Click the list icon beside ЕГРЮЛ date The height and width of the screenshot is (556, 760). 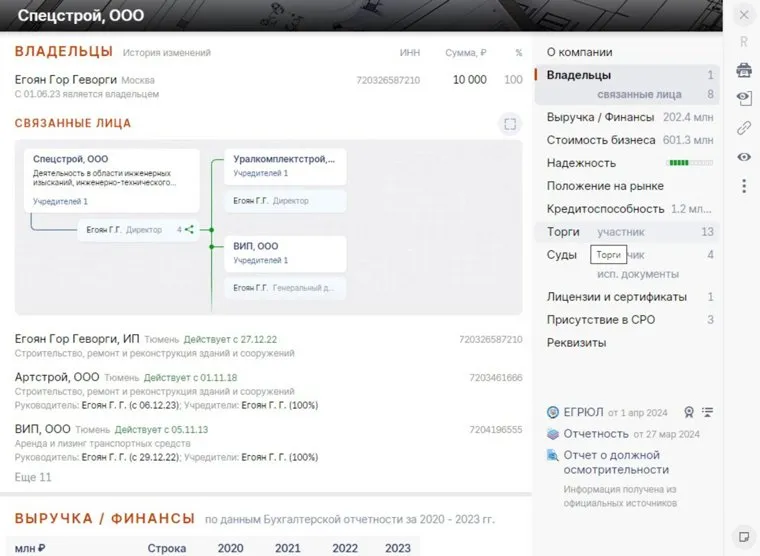tap(708, 411)
